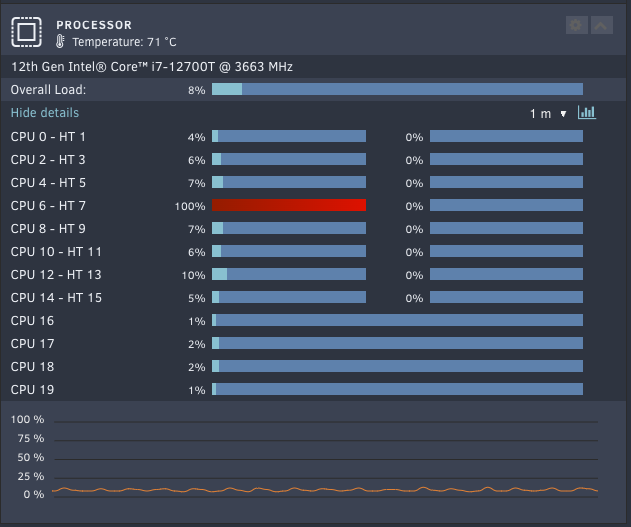Viewport: 631px width, 527px height.
Task: Select the CPU 4 - HT 5 row label
Action: [x=48, y=183]
